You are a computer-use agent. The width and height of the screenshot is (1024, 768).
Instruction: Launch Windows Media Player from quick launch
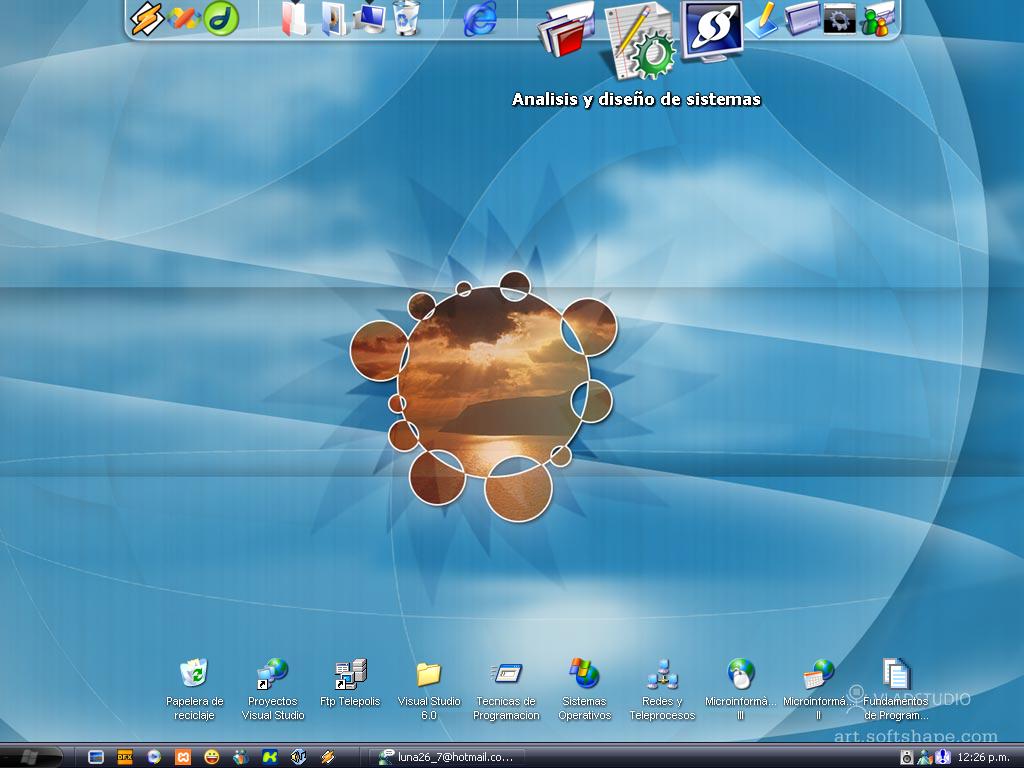click(153, 757)
